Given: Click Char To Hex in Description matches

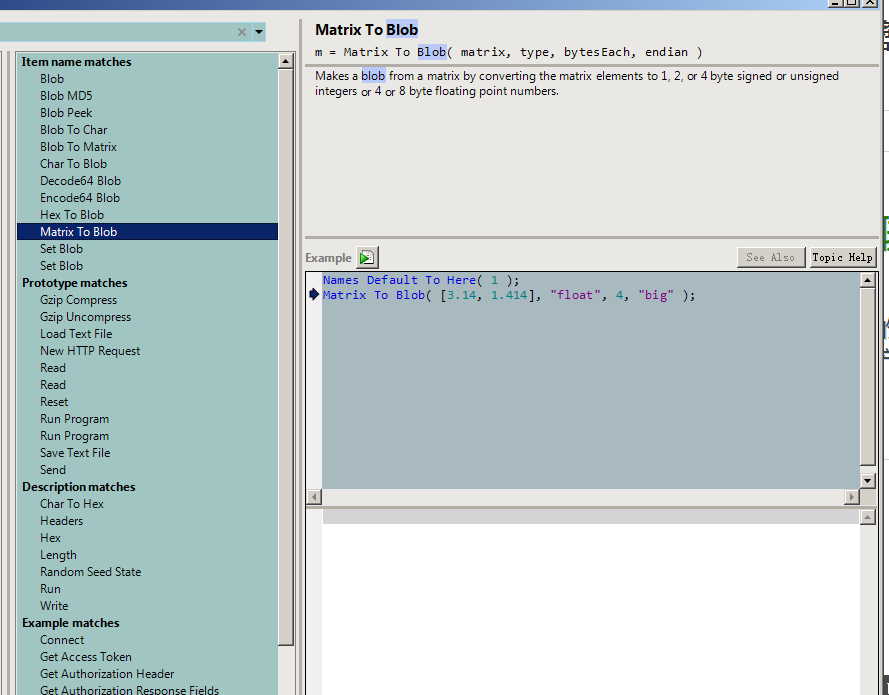Looking at the screenshot, I should 72,504.
